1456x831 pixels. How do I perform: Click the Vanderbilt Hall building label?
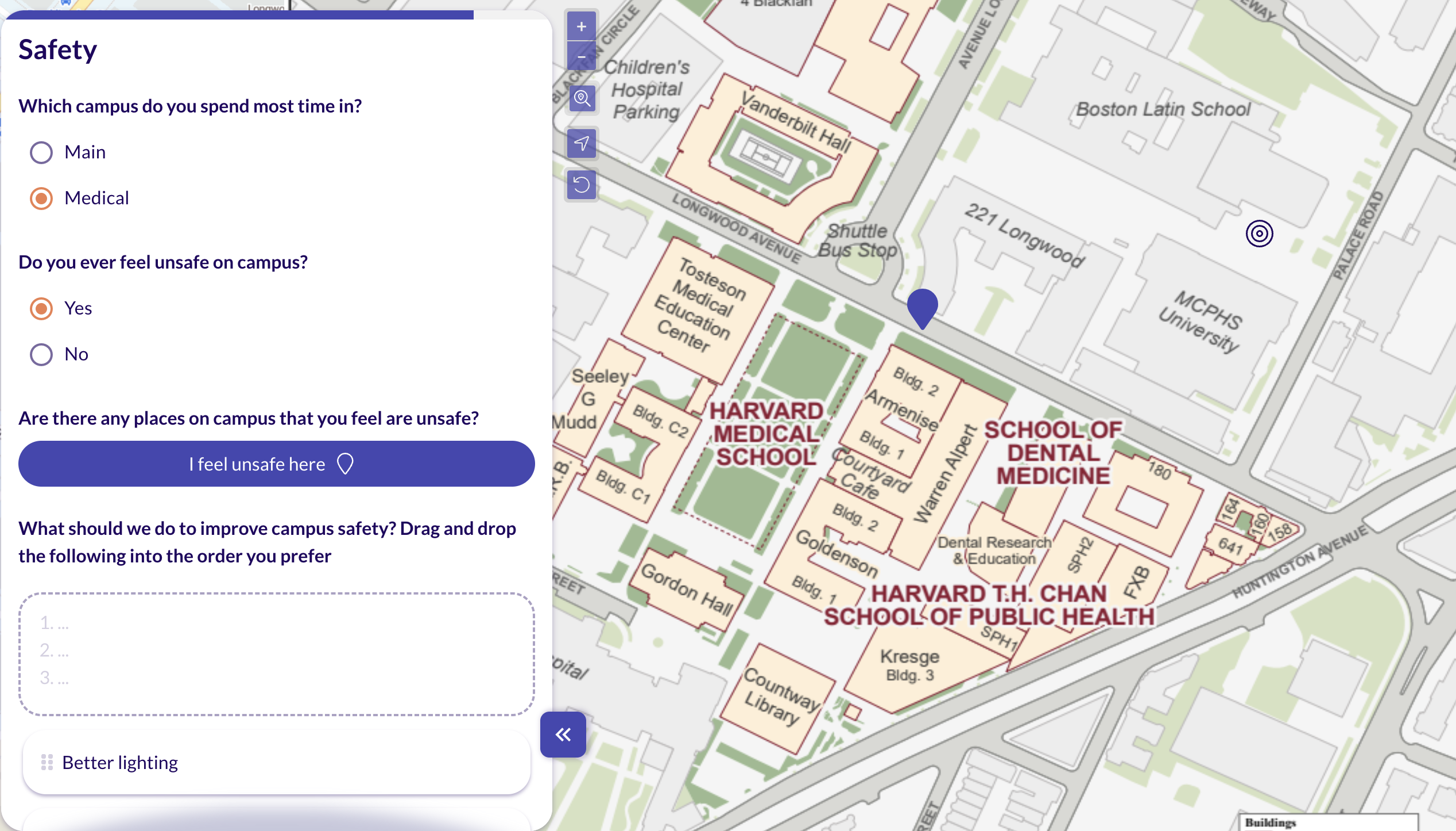click(796, 122)
